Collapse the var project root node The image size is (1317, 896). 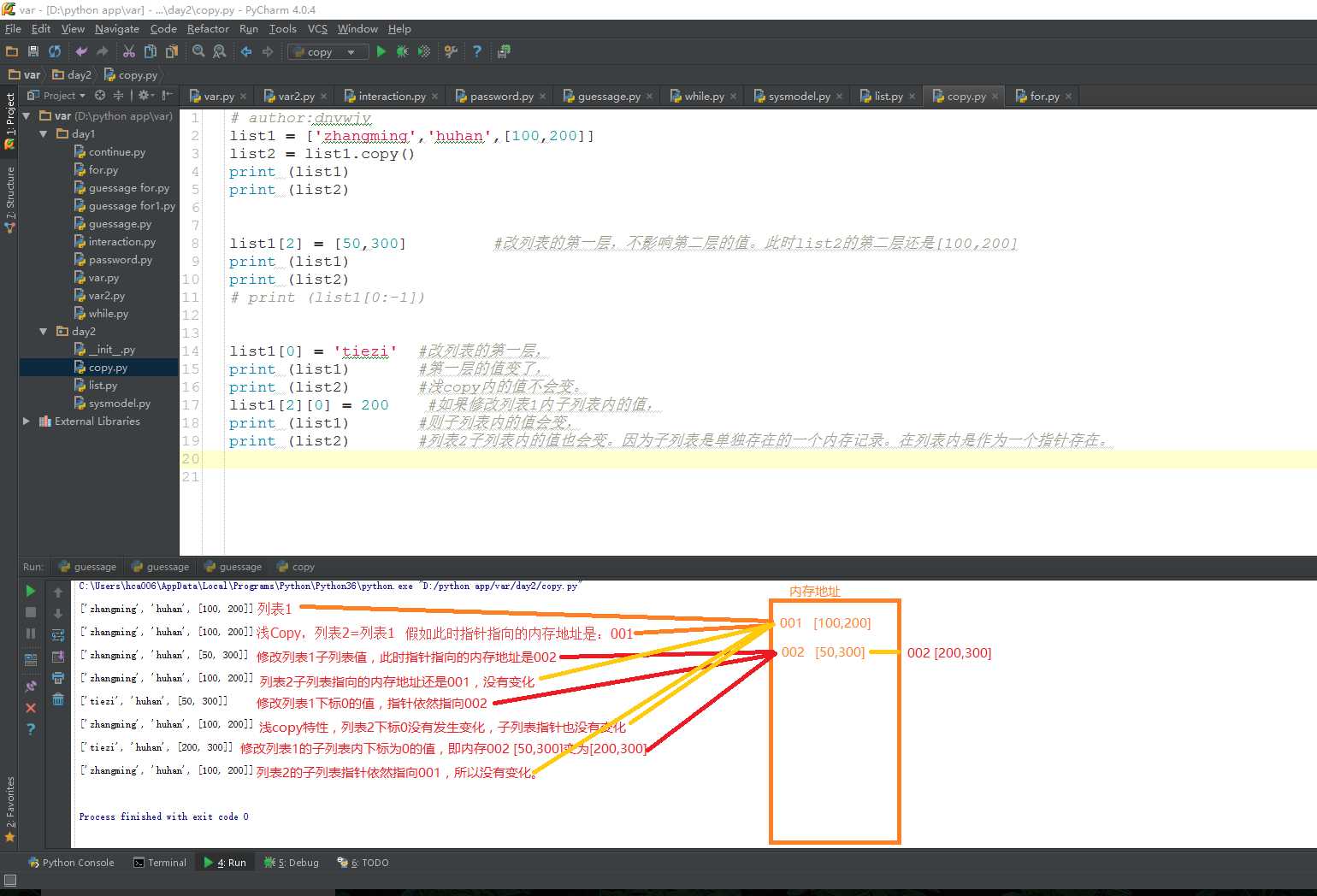point(27,115)
